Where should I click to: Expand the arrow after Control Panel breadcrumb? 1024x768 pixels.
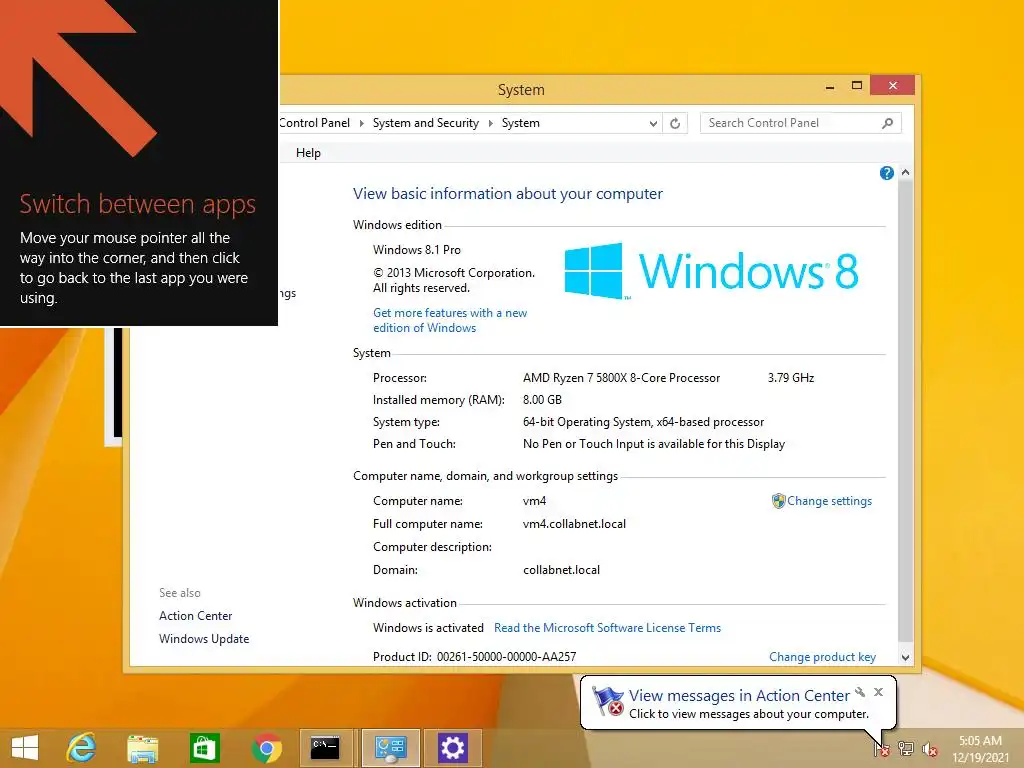(361, 123)
